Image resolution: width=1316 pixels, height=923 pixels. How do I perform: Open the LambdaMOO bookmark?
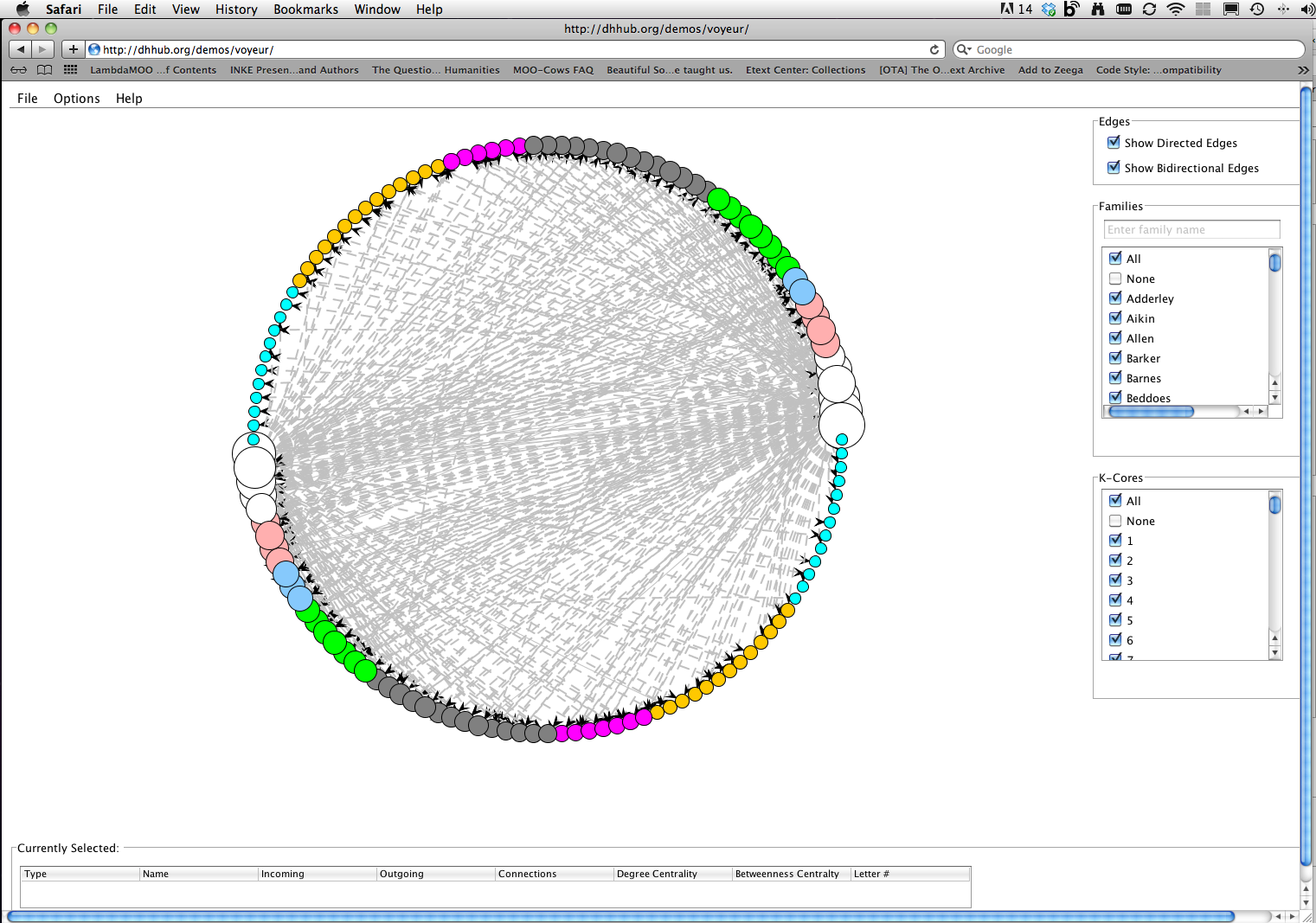click(x=153, y=70)
